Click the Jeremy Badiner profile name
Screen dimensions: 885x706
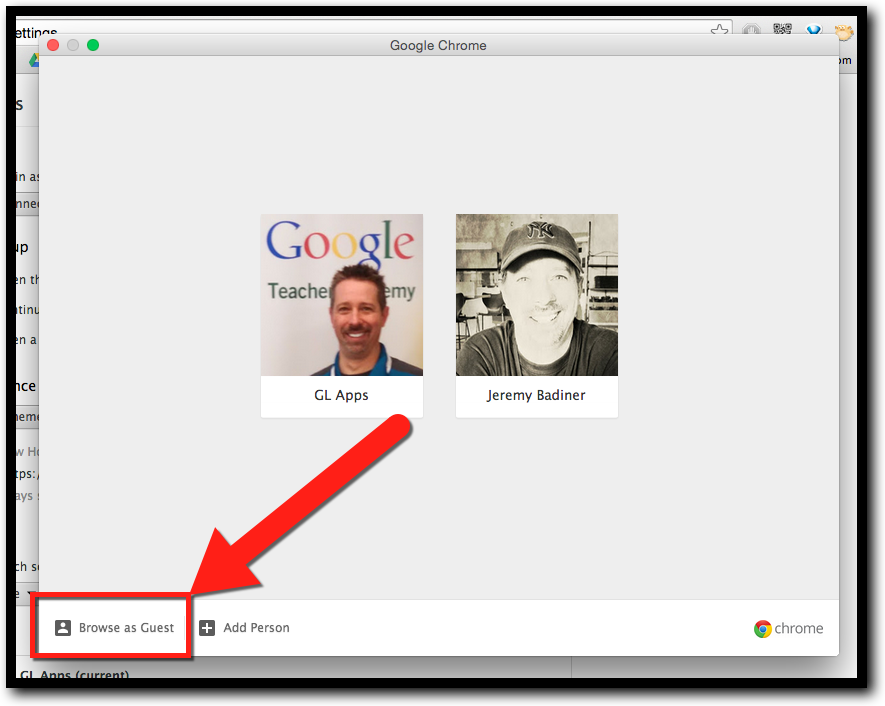[536, 395]
